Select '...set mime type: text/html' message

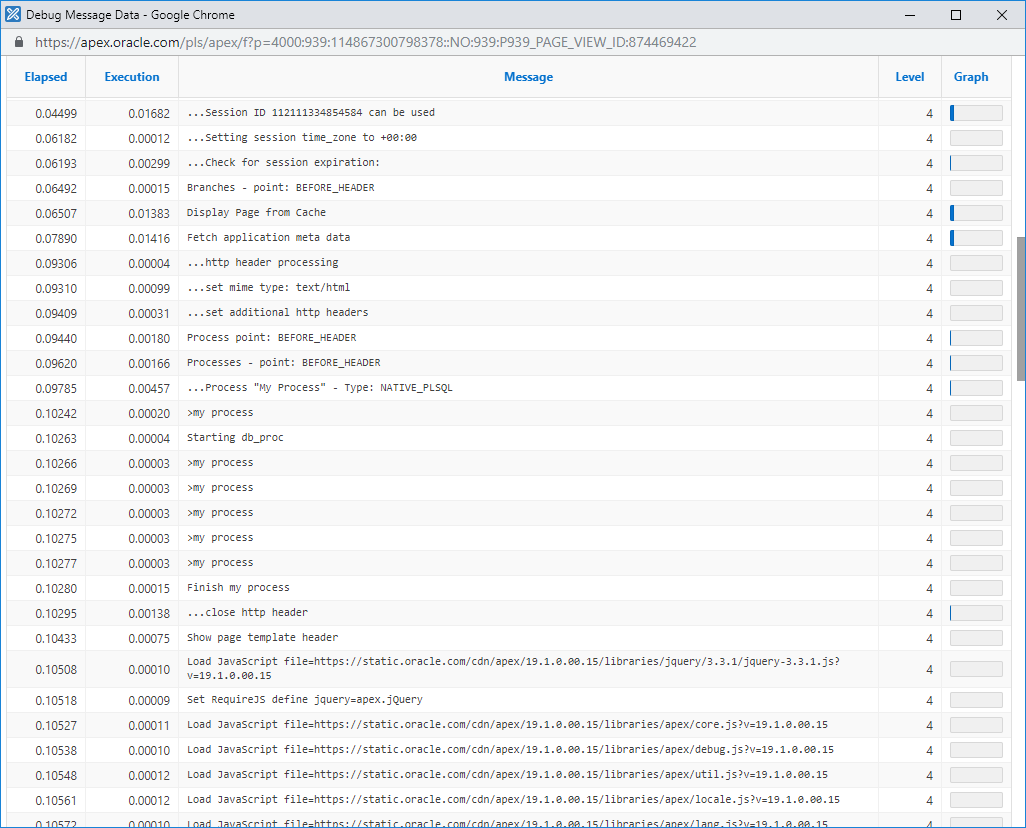coord(268,287)
